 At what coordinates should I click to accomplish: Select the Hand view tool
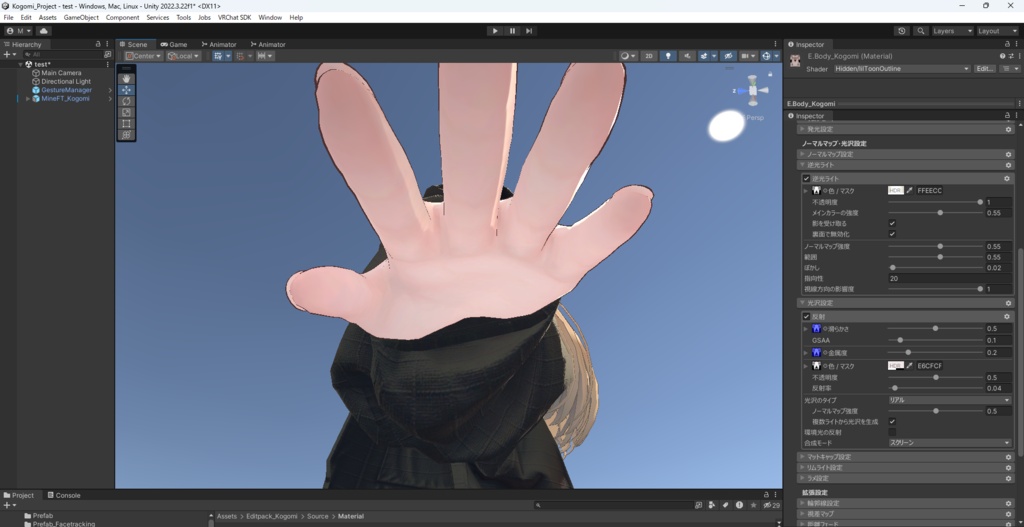tap(126, 78)
